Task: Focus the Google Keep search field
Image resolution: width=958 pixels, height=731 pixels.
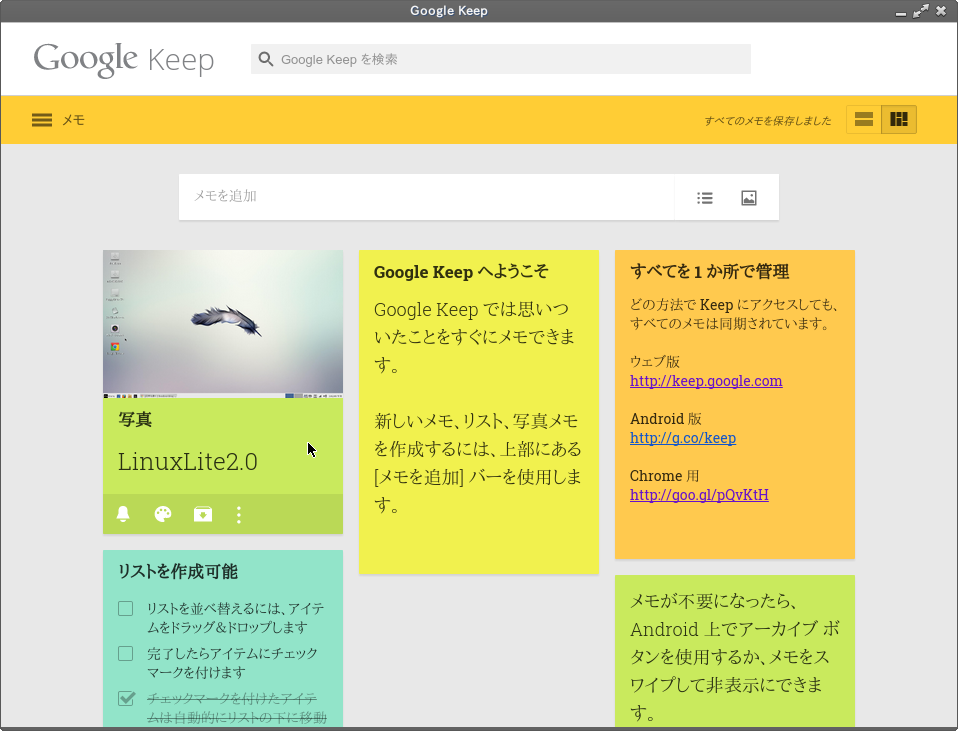Action: point(500,59)
